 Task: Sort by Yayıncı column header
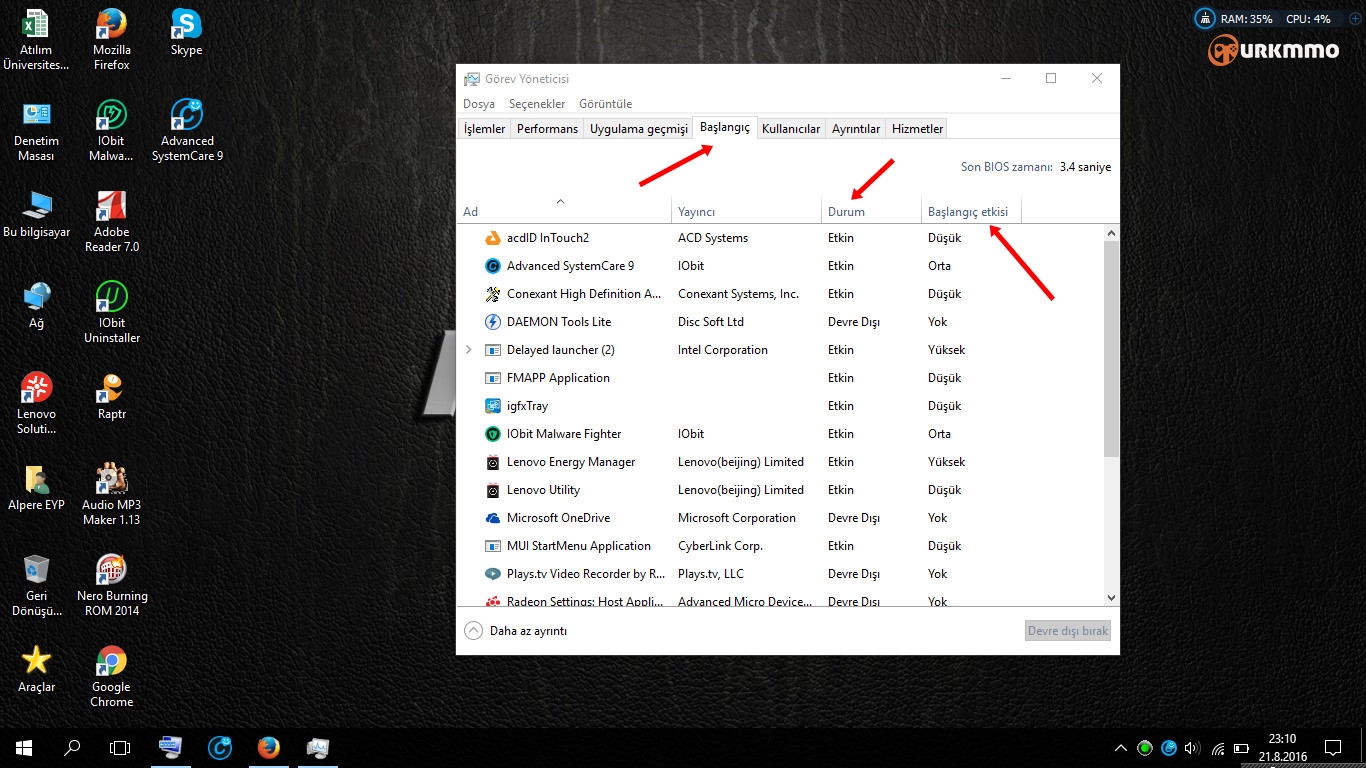[x=746, y=210]
